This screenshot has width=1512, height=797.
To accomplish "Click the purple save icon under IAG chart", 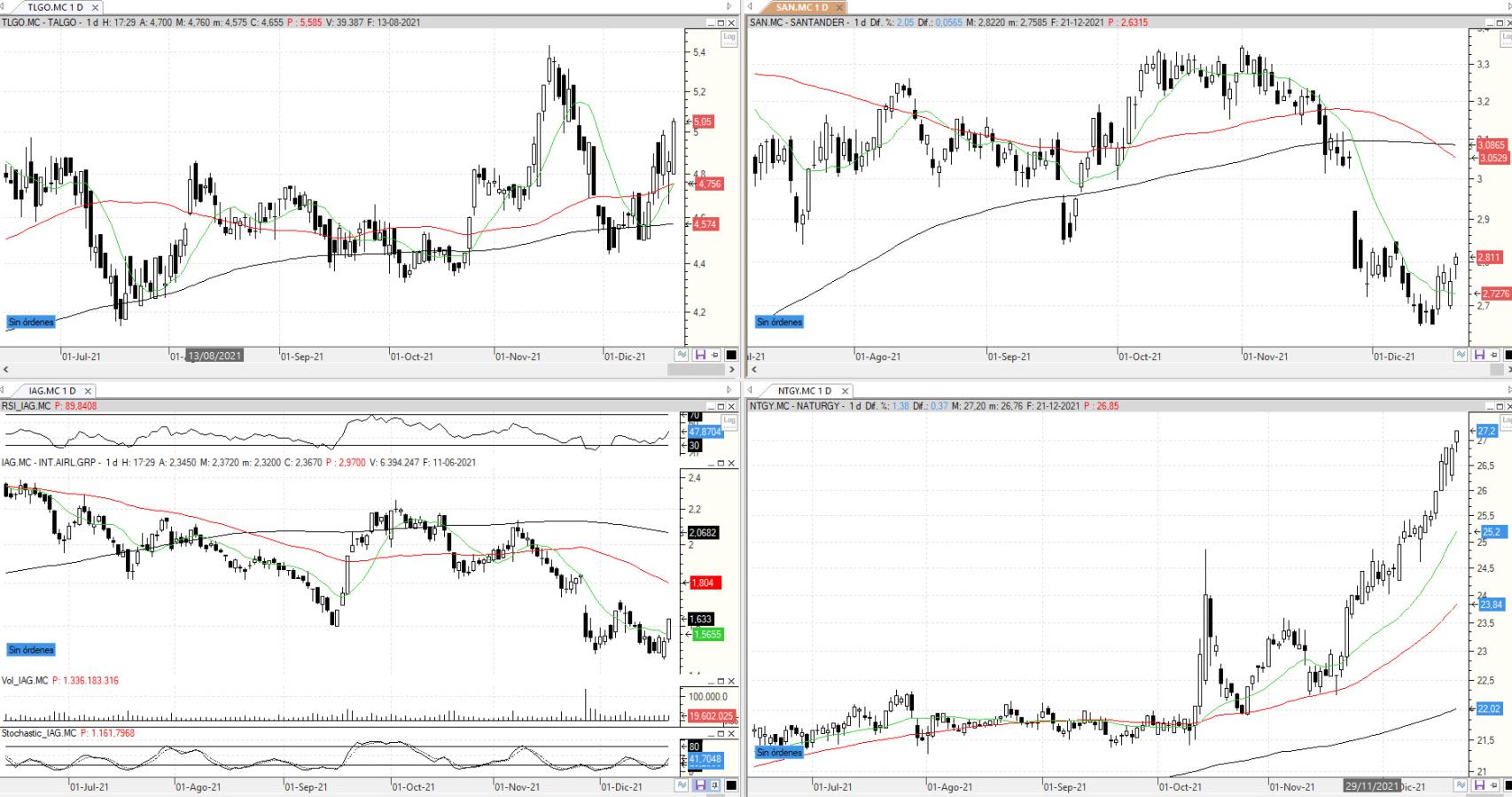I will point(699,785).
